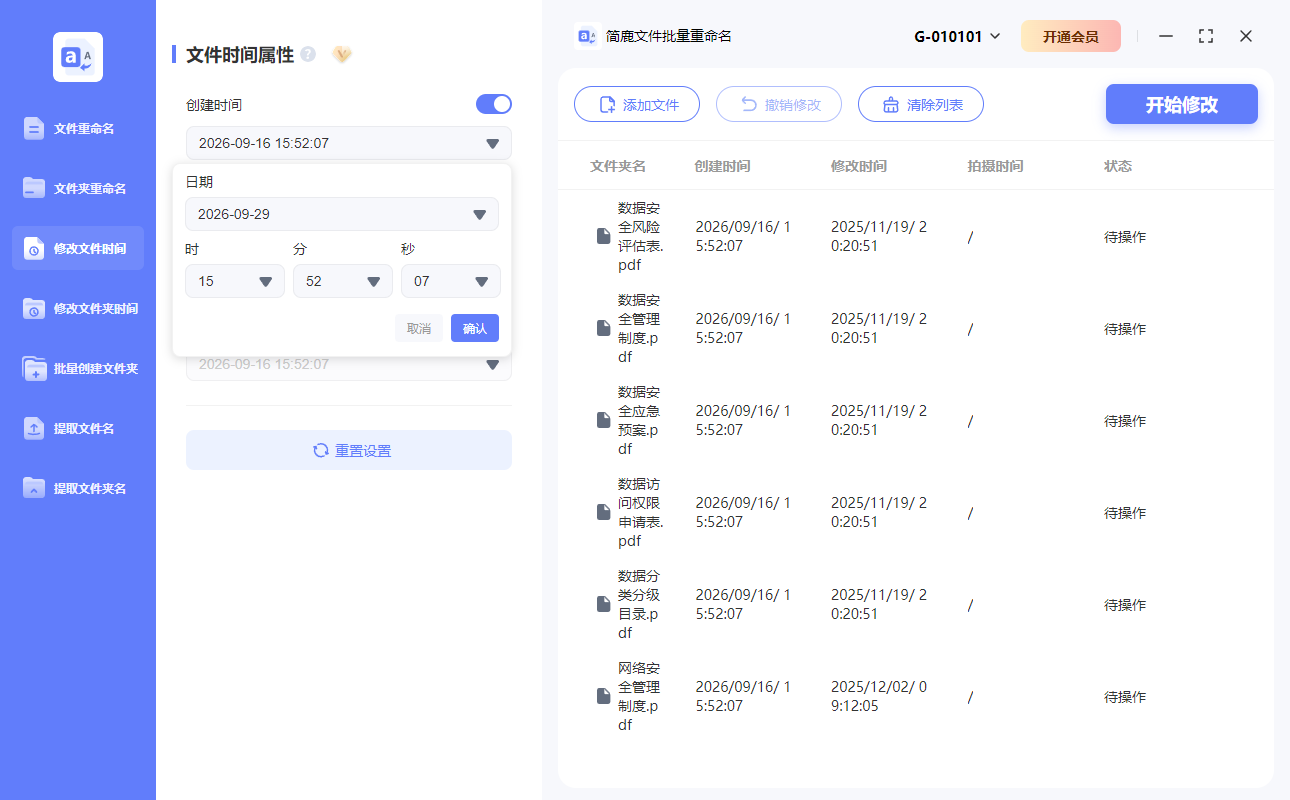Select the file name 数据安全风险评估表.pdf
Screen dimensions: 1290x800
coord(639,237)
